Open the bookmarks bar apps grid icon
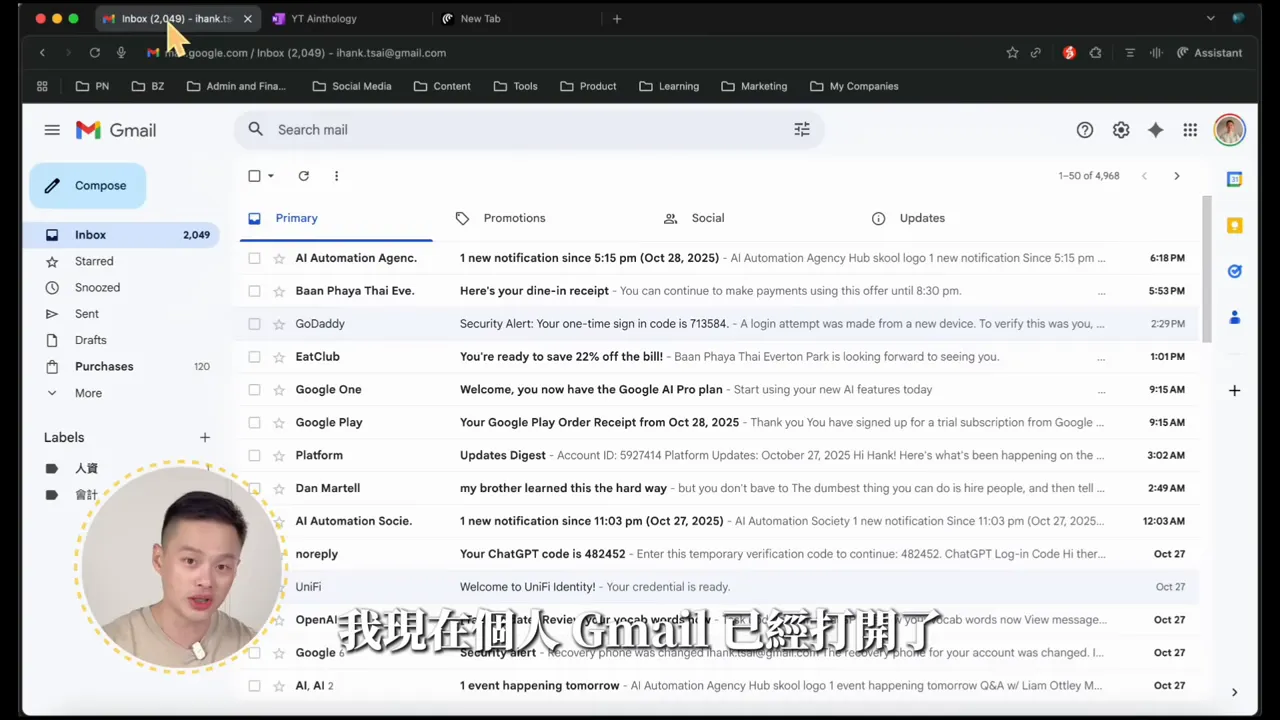The image size is (1280, 720). pos(42,86)
